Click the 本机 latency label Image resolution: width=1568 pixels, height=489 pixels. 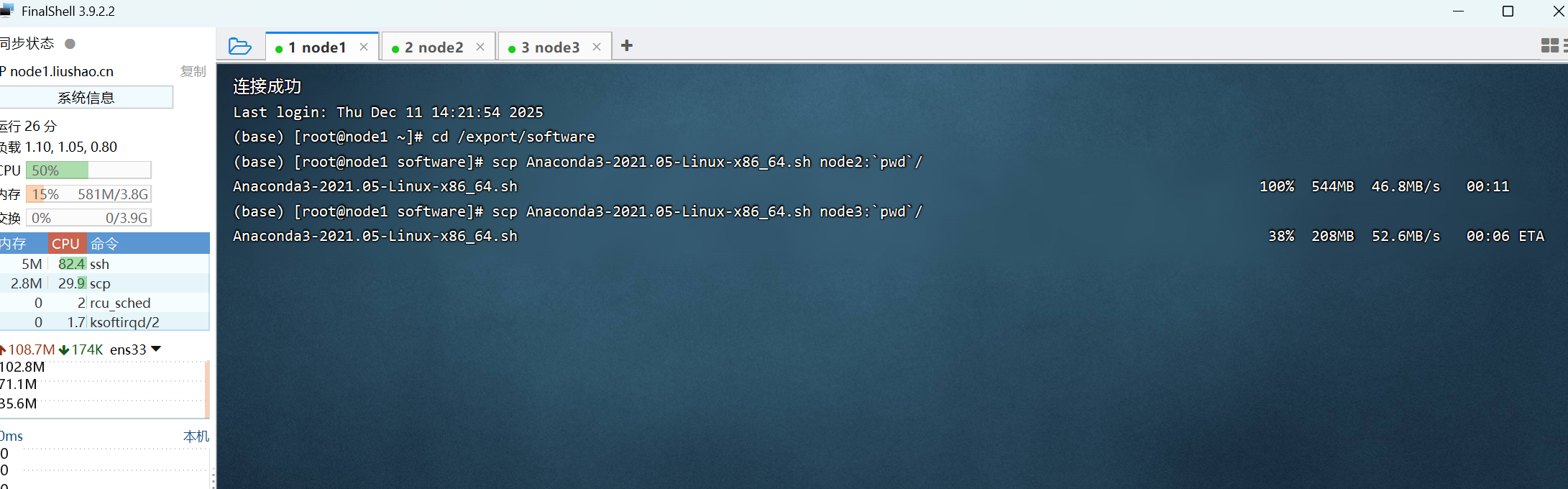(x=196, y=436)
